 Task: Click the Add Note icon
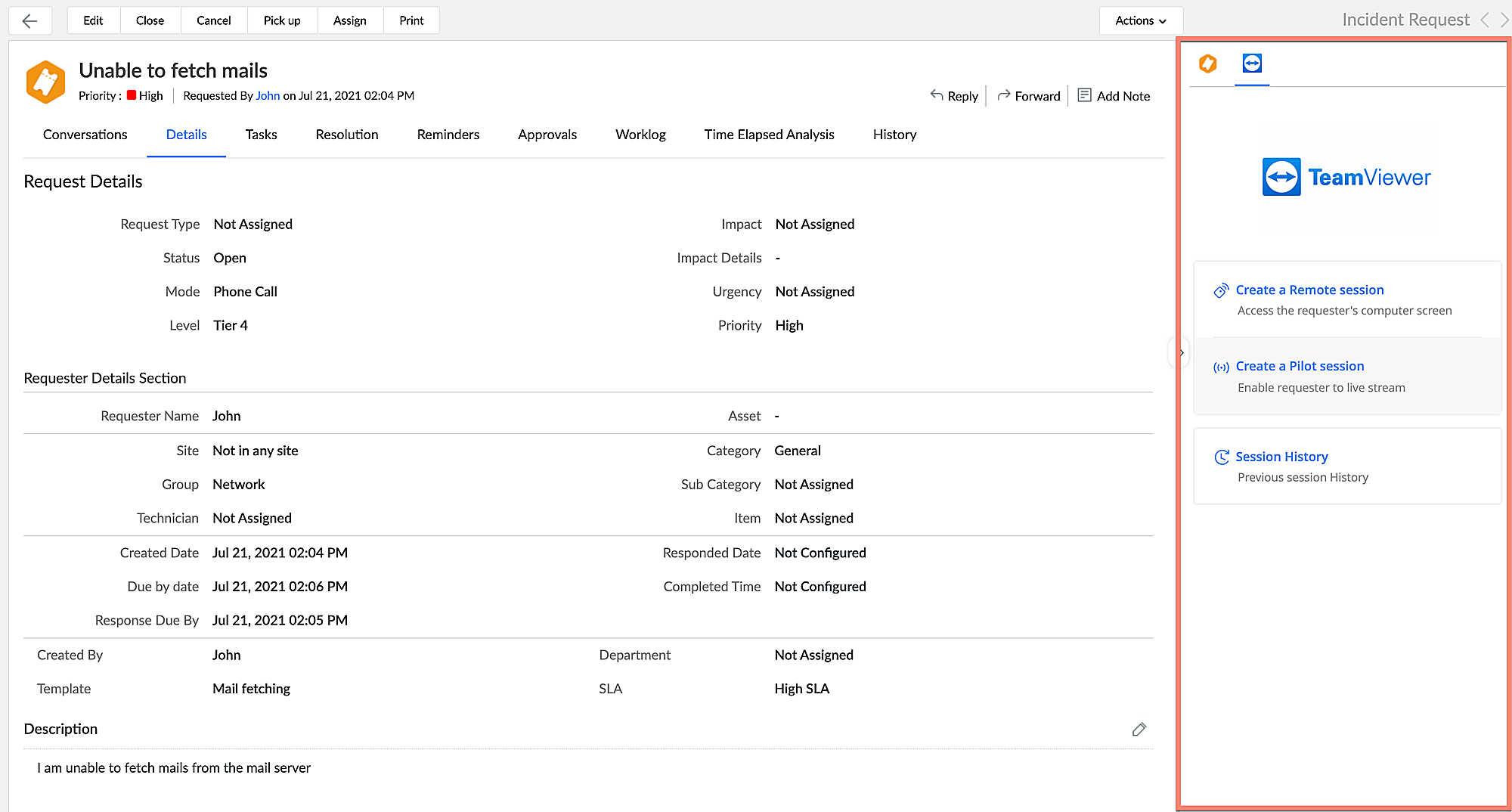[x=1084, y=95]
